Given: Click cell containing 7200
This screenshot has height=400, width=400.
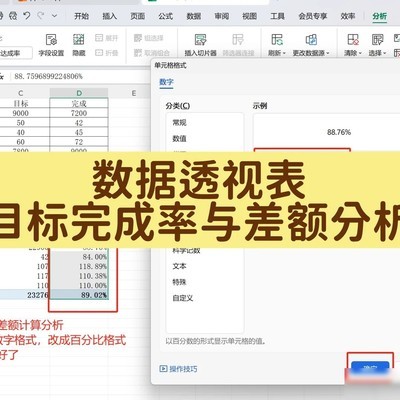Looking at the screenshot, I should (79, 113).
